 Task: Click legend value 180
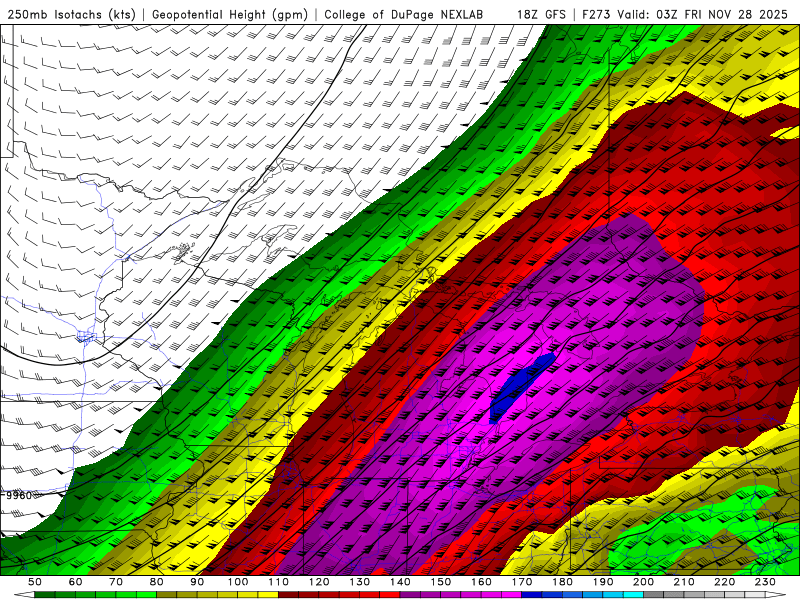click(x=562, y=582)
